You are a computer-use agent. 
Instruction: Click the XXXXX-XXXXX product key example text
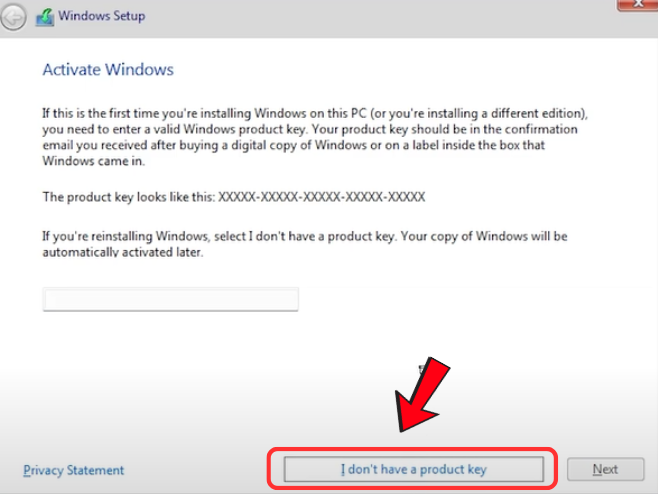click(x=321, y=197)
